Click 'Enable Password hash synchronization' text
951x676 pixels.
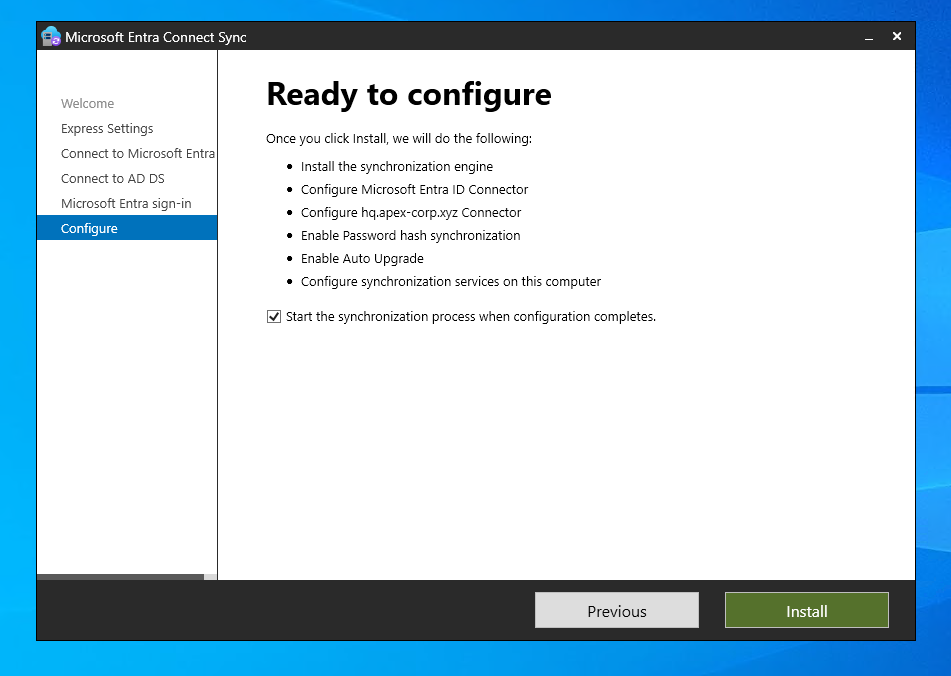pos(411,236)
